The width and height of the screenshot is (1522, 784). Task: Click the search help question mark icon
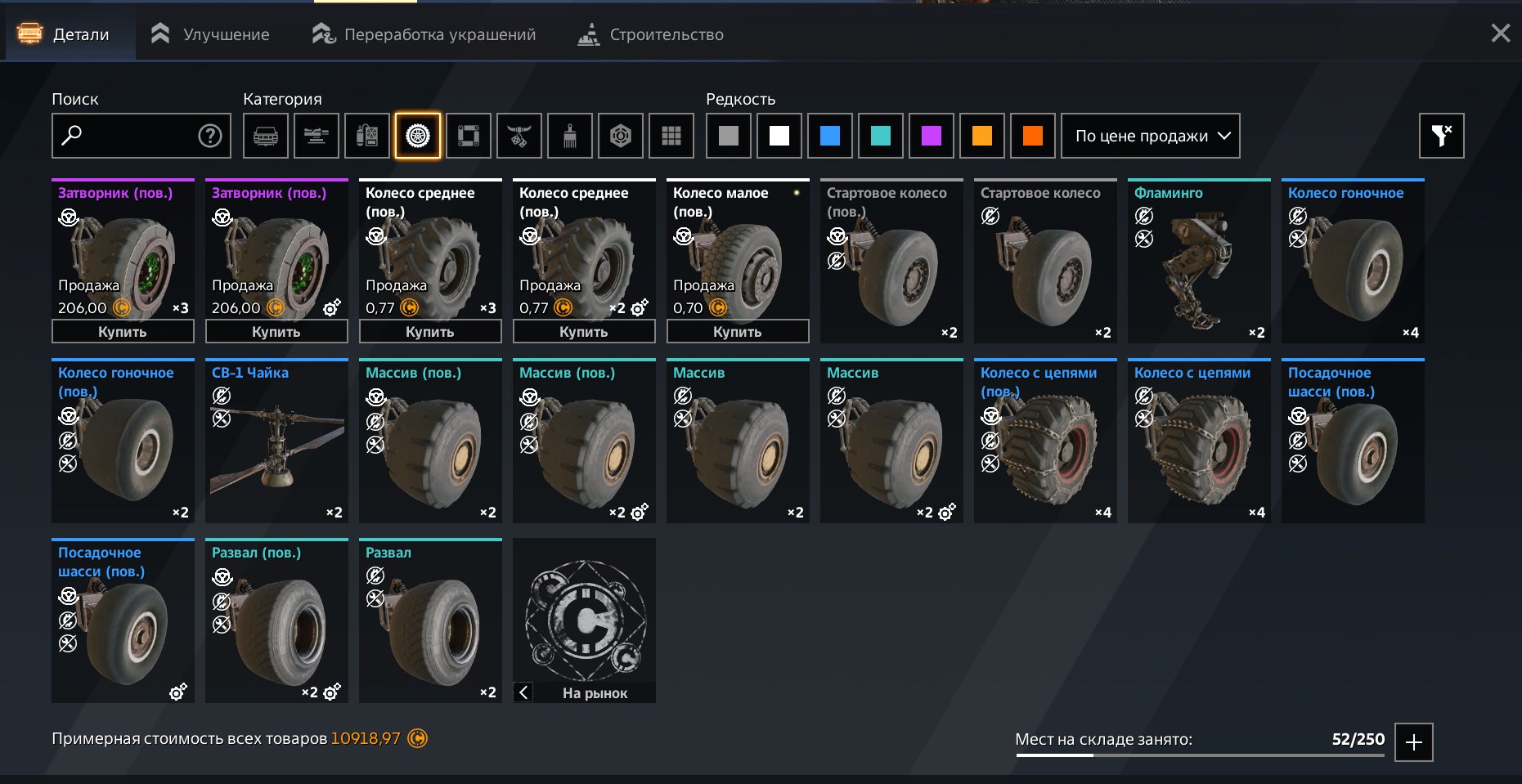210,136
